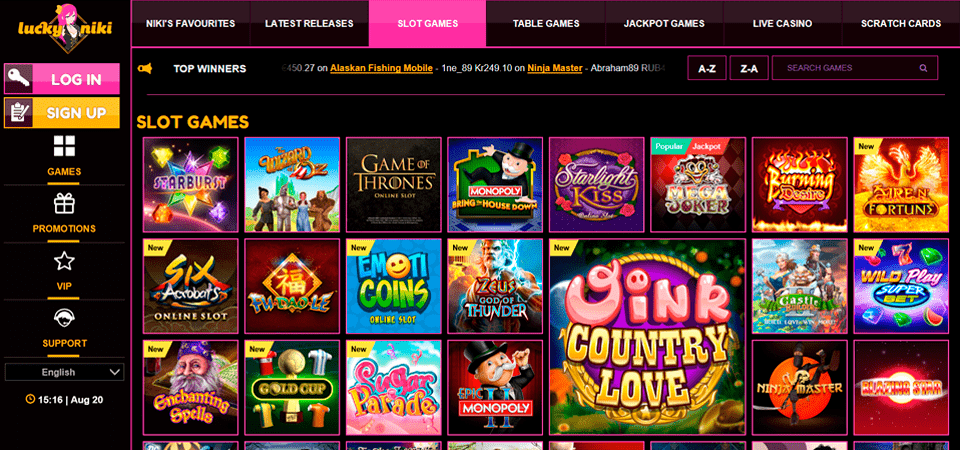This screenshot has width=960, height=450.
Task: Open the Games grid icon in sidebar
Action: tap(64, 146)
